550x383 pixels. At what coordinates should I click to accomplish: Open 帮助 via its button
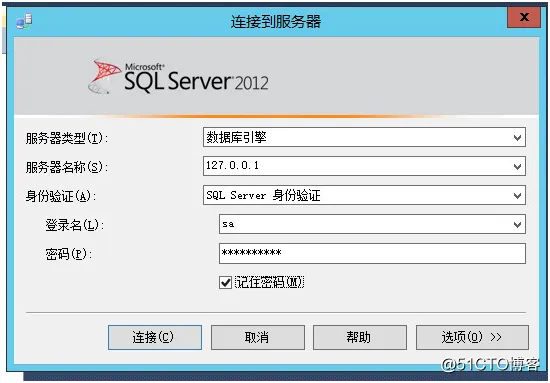[360, 337]
